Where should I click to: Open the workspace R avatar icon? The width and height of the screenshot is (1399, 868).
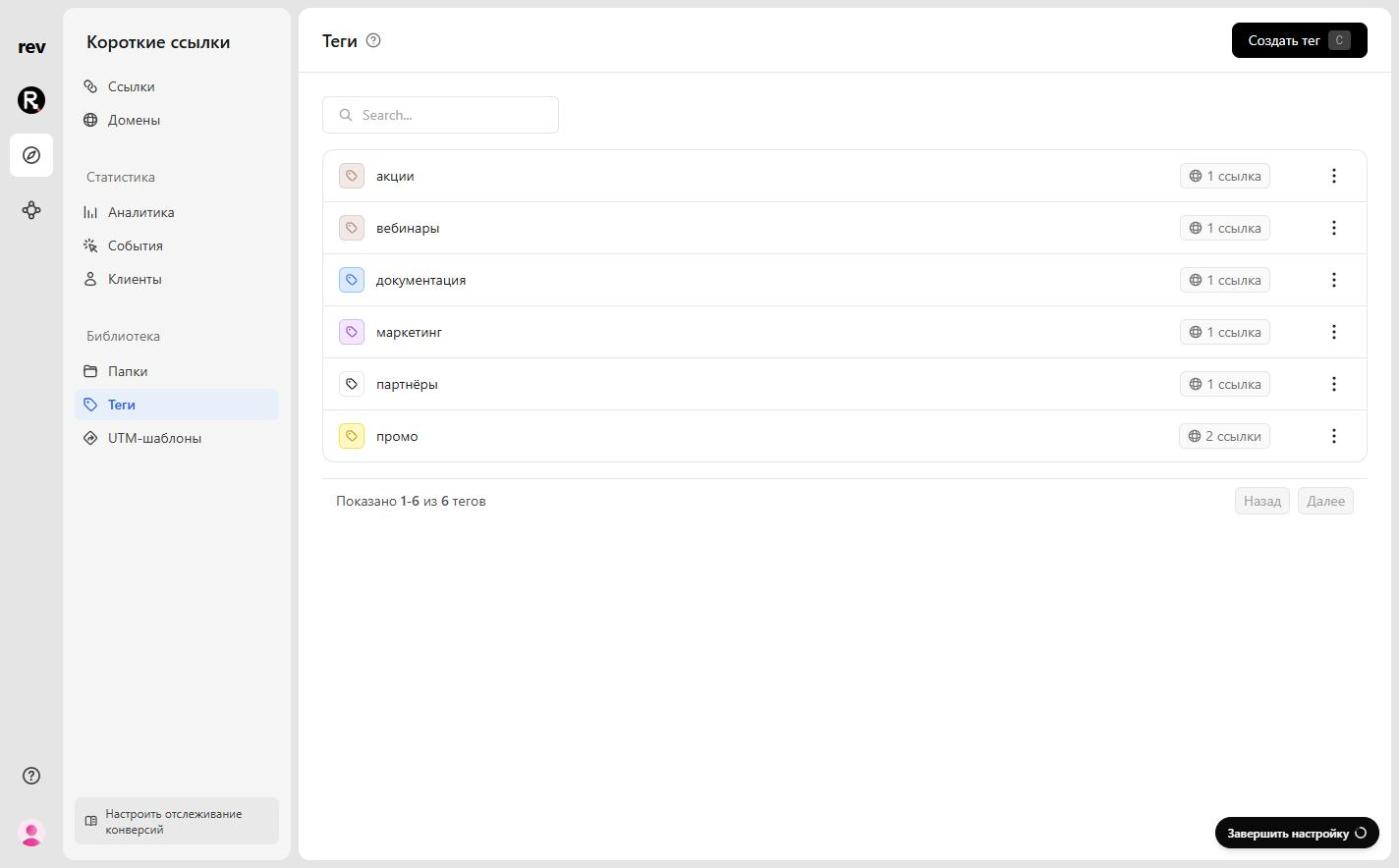31,100
